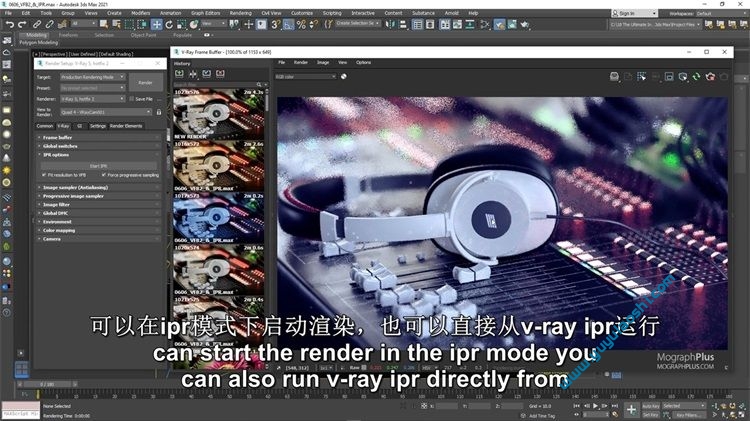This screenshot has height=421, width=750.
Task: Select the first history thumbnail at 2m 4.3s
Action: [219, 113]
